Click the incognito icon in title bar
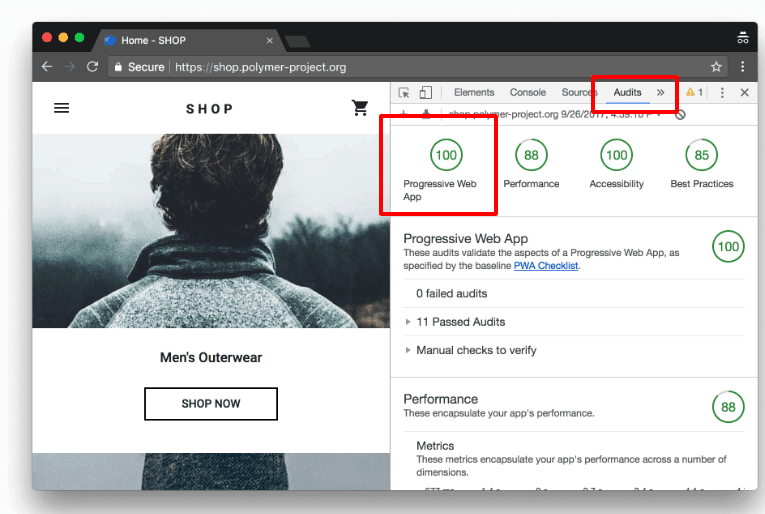The image size is (765, 514). point(743,38)
